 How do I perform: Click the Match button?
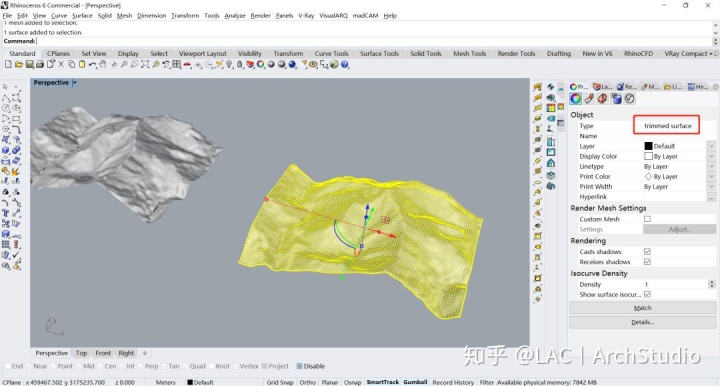coord(642,308)
